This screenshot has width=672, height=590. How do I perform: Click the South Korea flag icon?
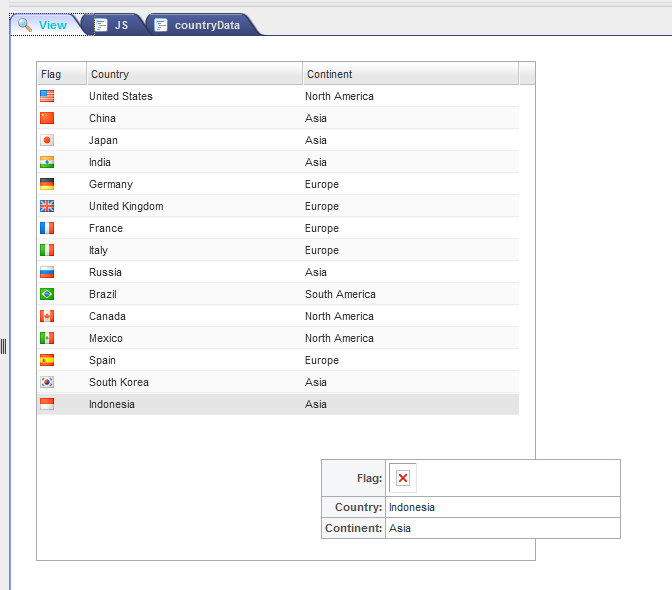point(47,382)
